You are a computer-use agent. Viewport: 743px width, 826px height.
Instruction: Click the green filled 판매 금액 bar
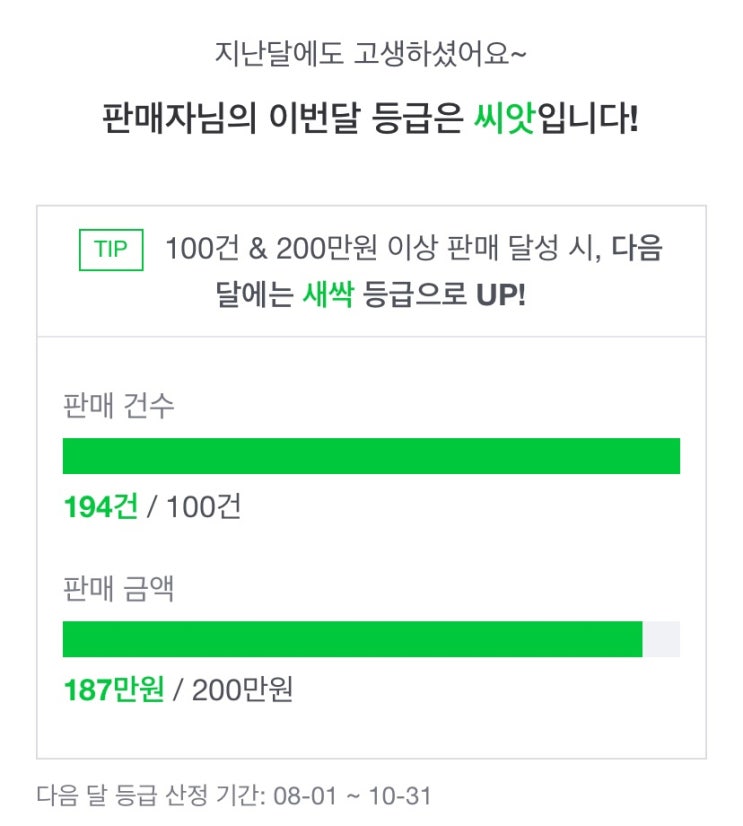click(x=352, y=639)
